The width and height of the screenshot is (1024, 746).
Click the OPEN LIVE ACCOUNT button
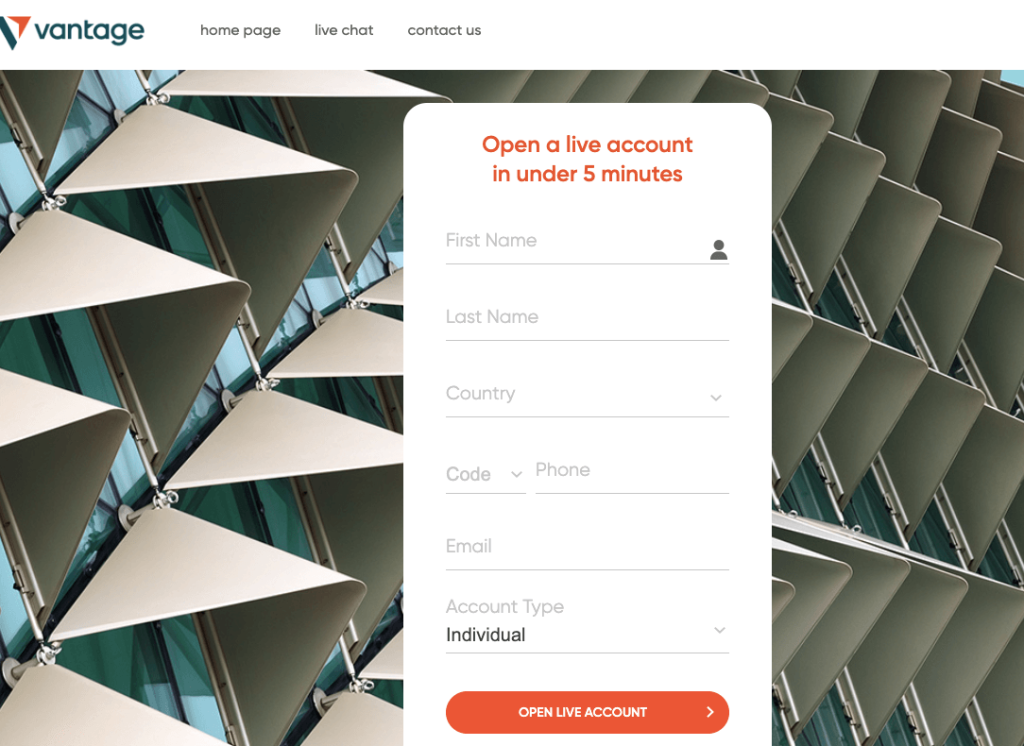[x=587, y=712]
